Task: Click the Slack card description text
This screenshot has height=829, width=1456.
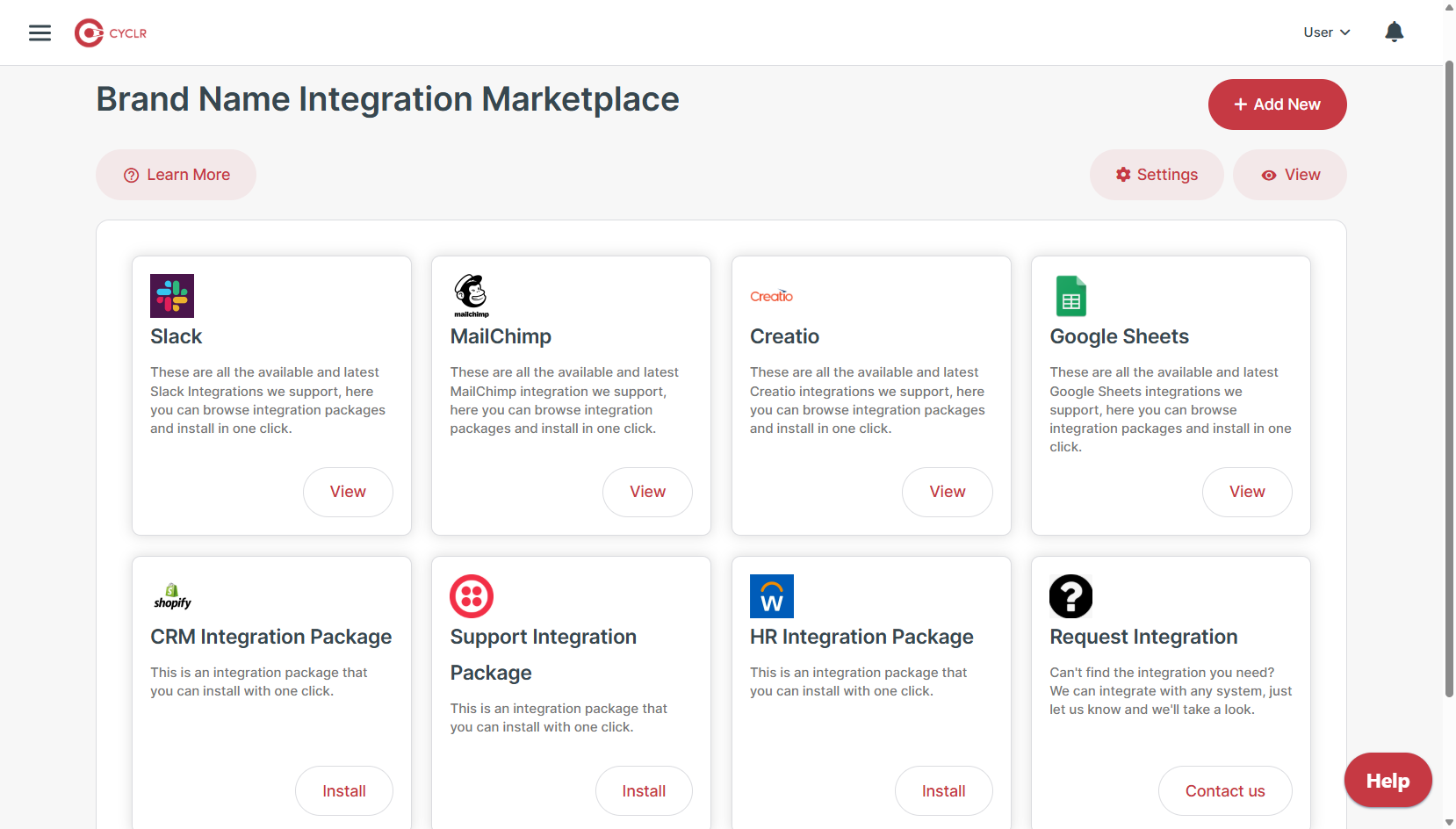Action: pyautogui.click(x=268, y=400)
